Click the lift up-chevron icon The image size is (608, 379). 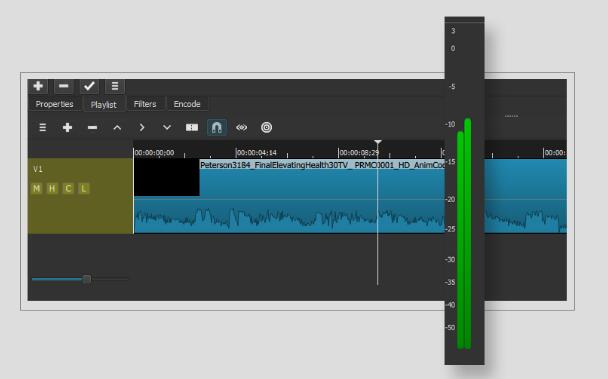click(117, 128)
